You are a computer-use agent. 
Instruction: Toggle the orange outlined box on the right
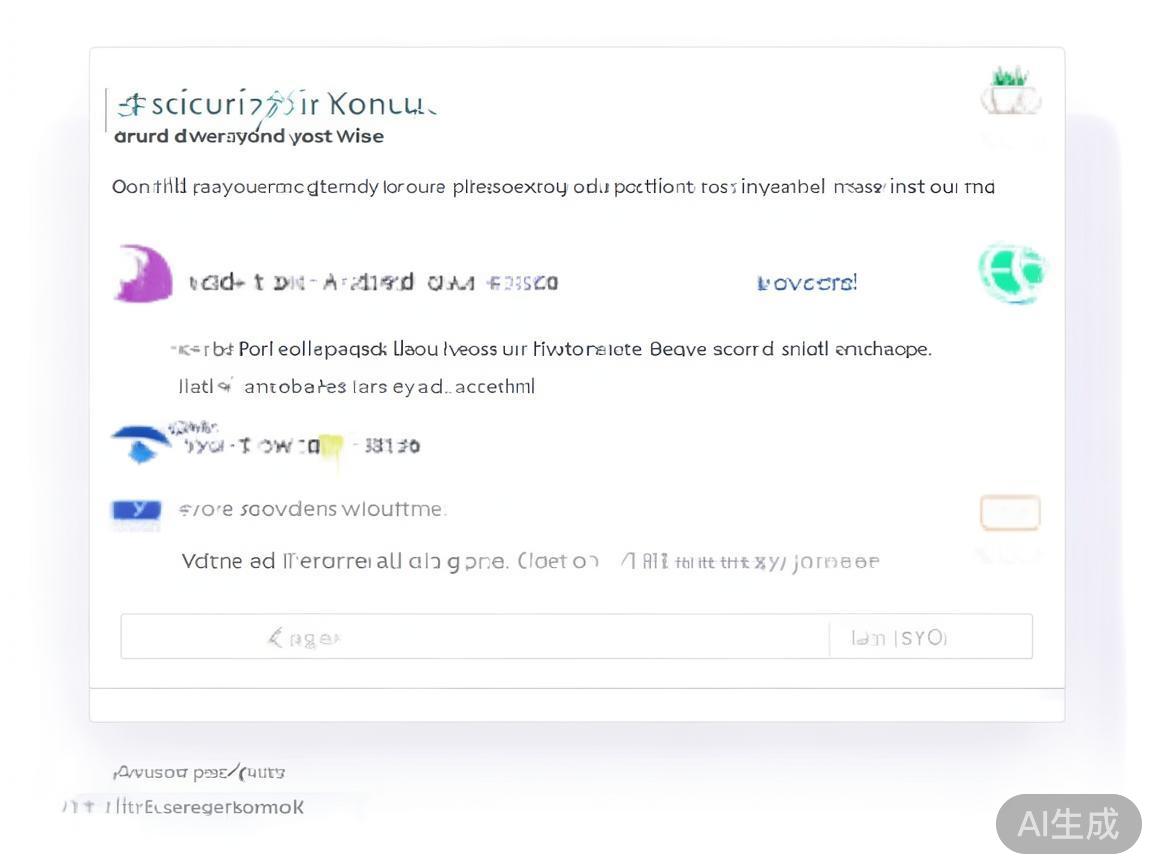click(1009, 513)
